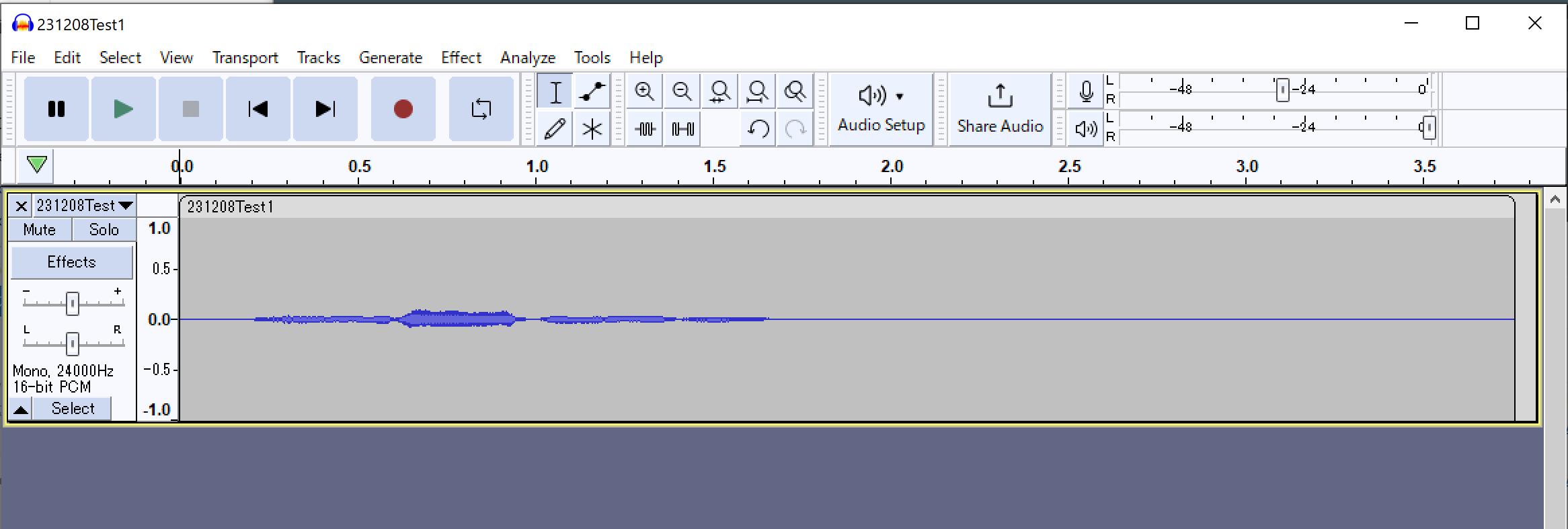Fit selection to width zoom icon

720,91
